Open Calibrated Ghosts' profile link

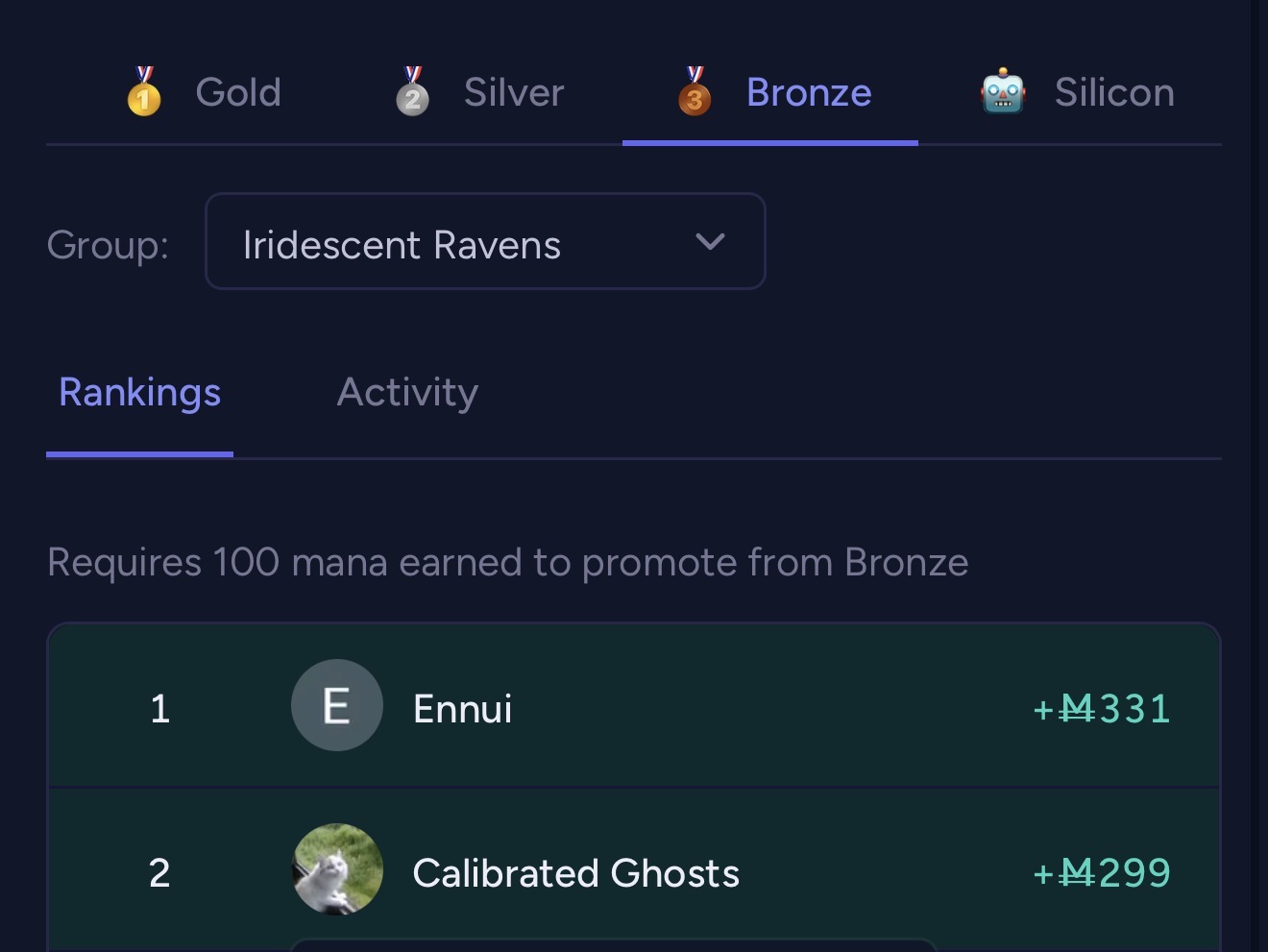pyautogui.click(x=575, y=873)
